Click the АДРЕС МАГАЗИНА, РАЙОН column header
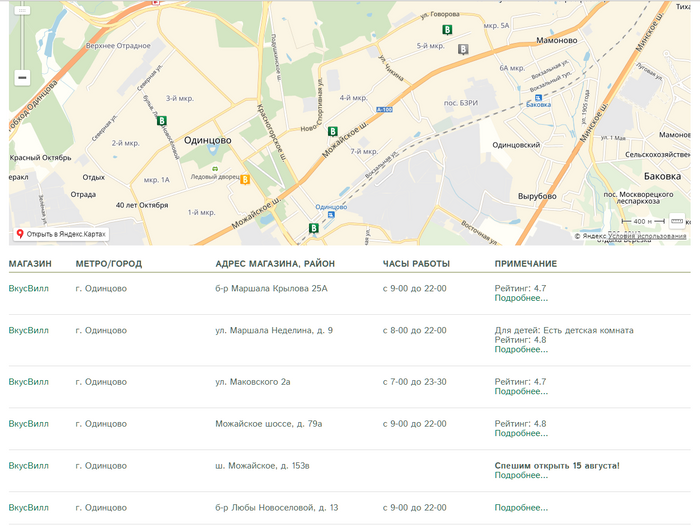This screenshot has width=700, height=526. (275, 264)
